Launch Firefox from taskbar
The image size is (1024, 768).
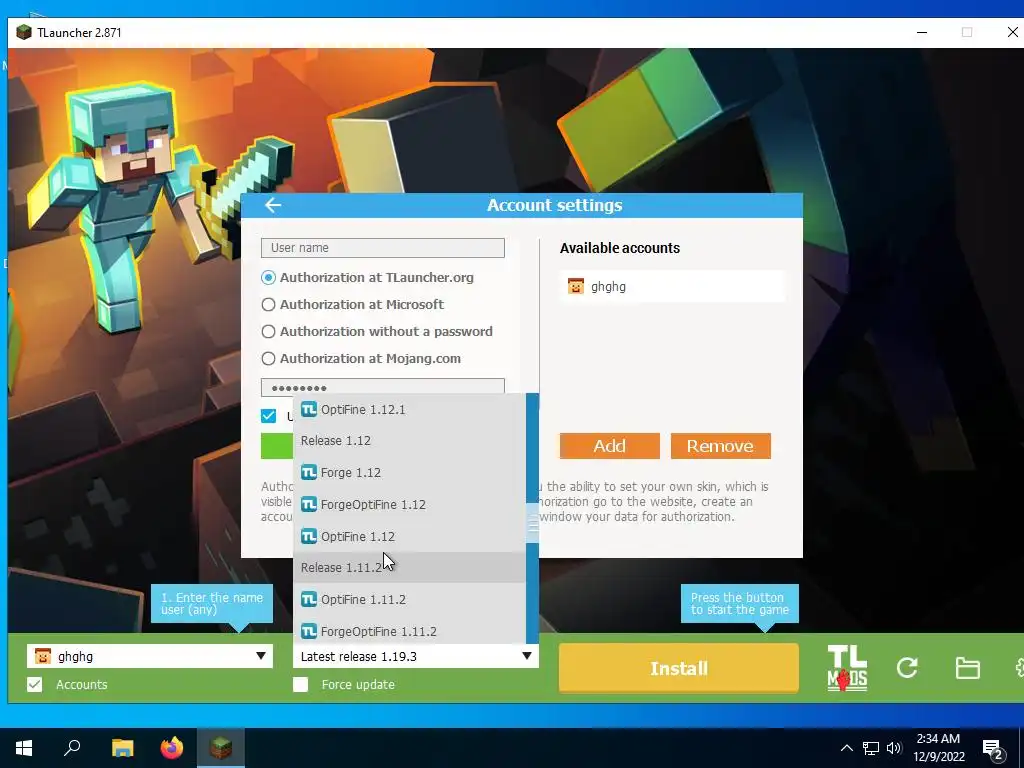172,748
